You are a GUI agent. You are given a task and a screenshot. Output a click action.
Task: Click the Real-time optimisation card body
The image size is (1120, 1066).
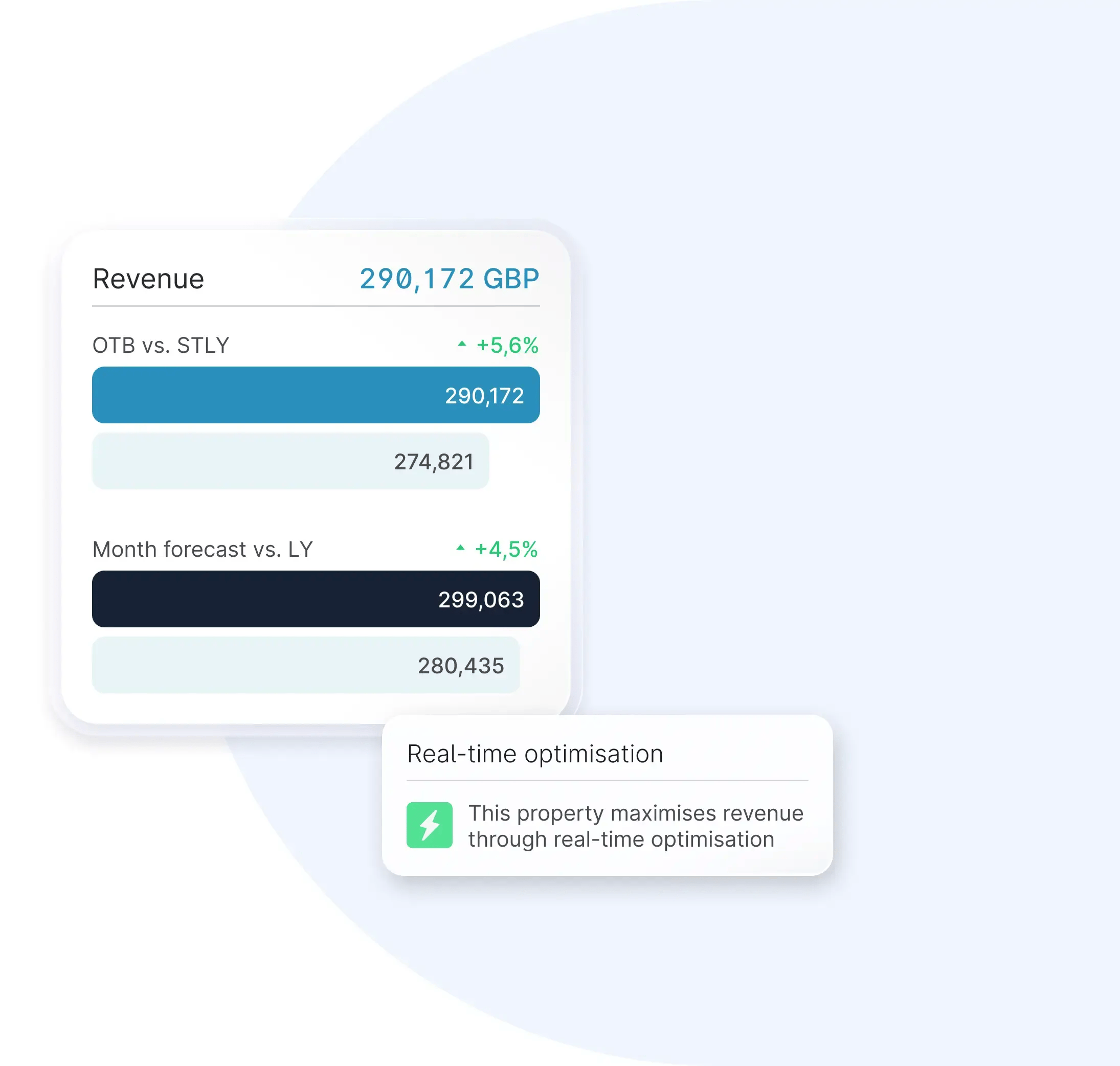pos(607,795)
